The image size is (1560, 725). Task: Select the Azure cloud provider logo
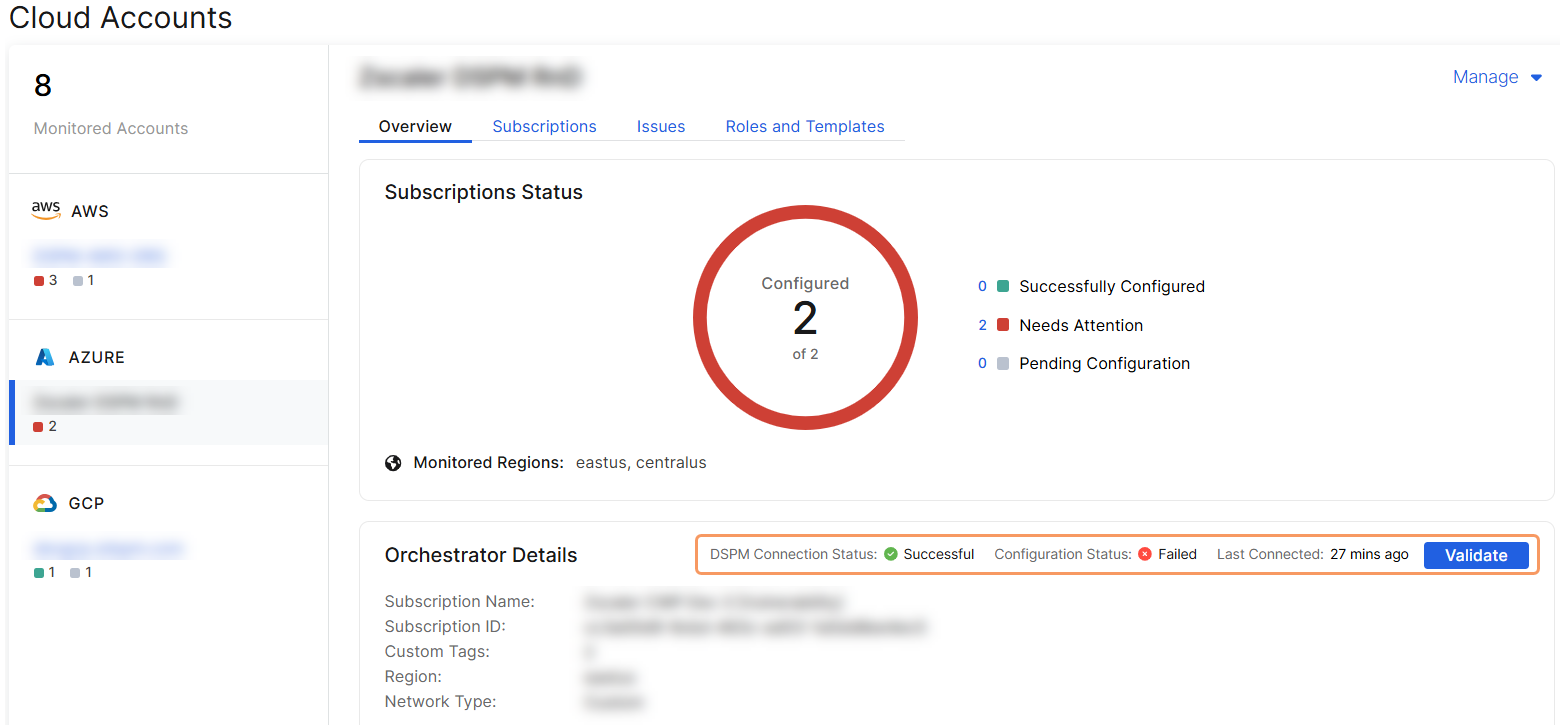pyautogui.click(x=46, y=356)
